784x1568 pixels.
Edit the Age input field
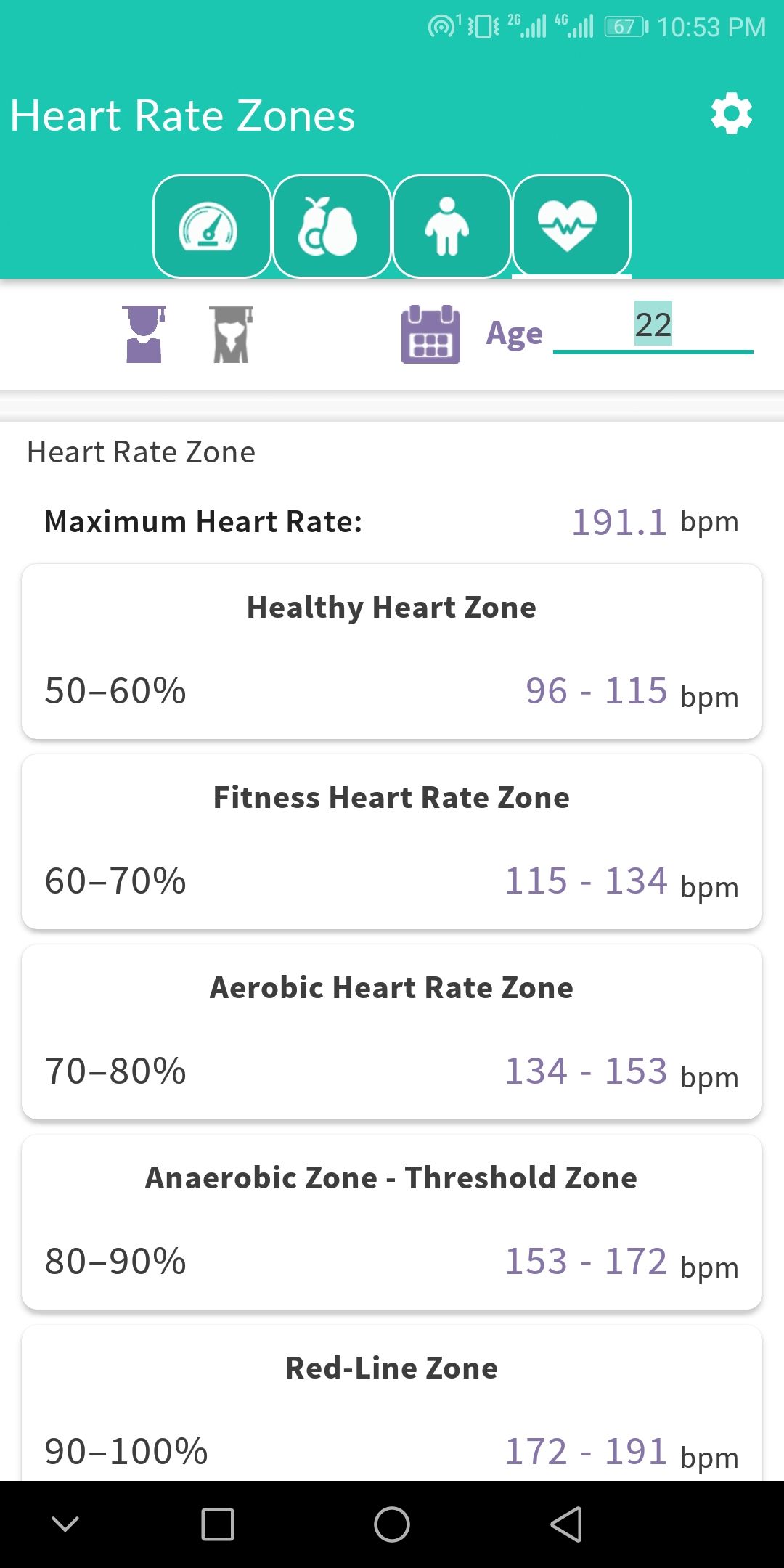[653, 326]
